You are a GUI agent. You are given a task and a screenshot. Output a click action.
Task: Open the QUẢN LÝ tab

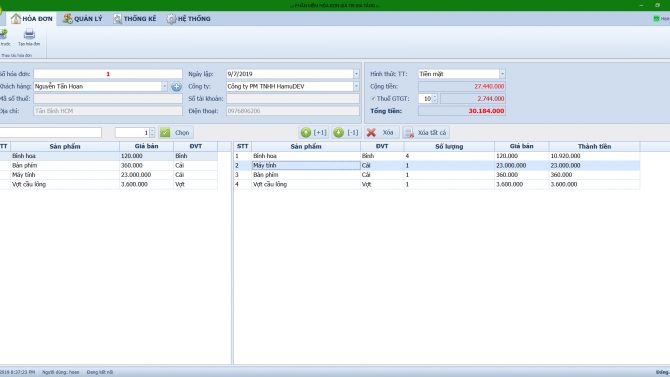82,19
